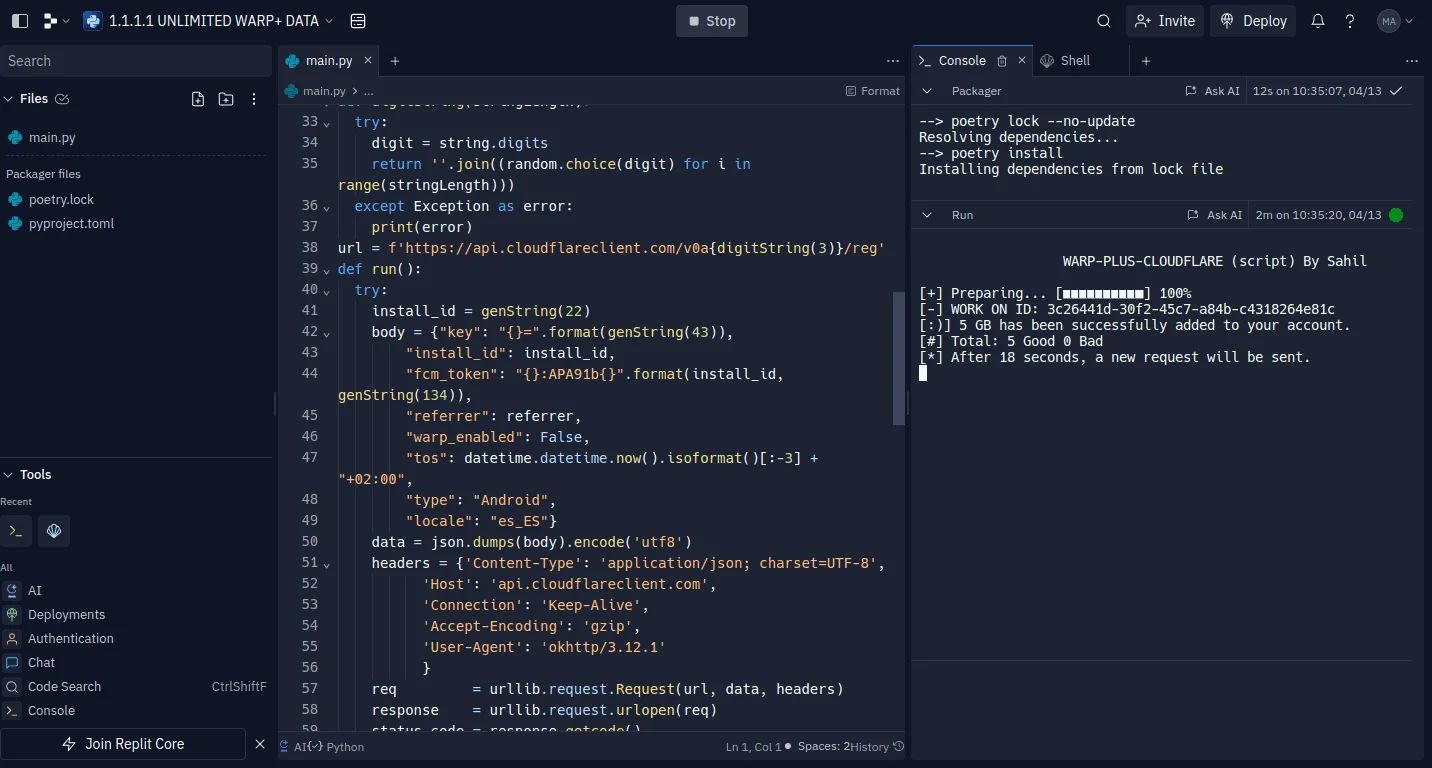Click the Deploy button

pyautogui.click(x=1253, y=21)
